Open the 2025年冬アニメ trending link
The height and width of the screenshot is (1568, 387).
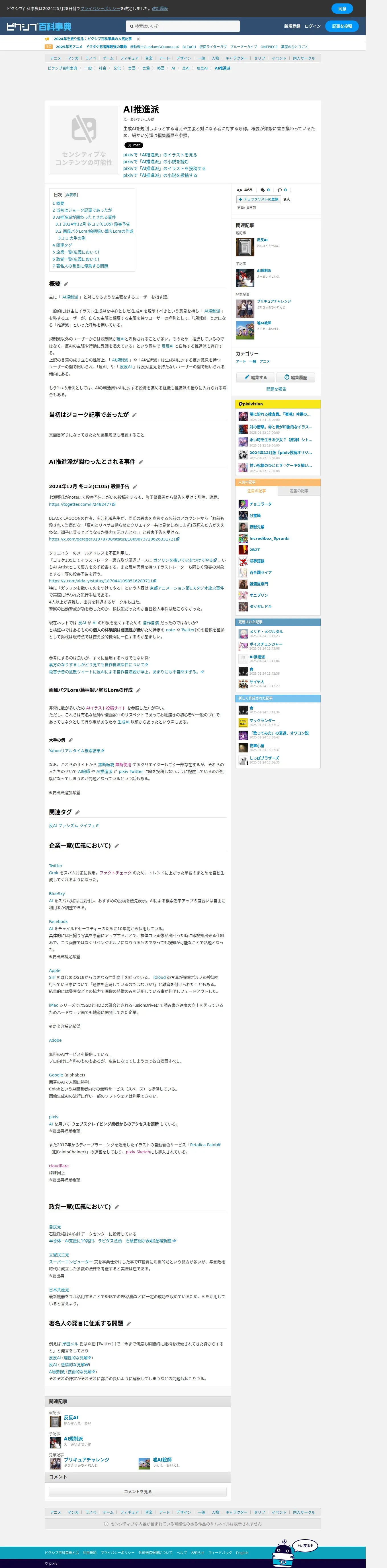tap(69, 47)
